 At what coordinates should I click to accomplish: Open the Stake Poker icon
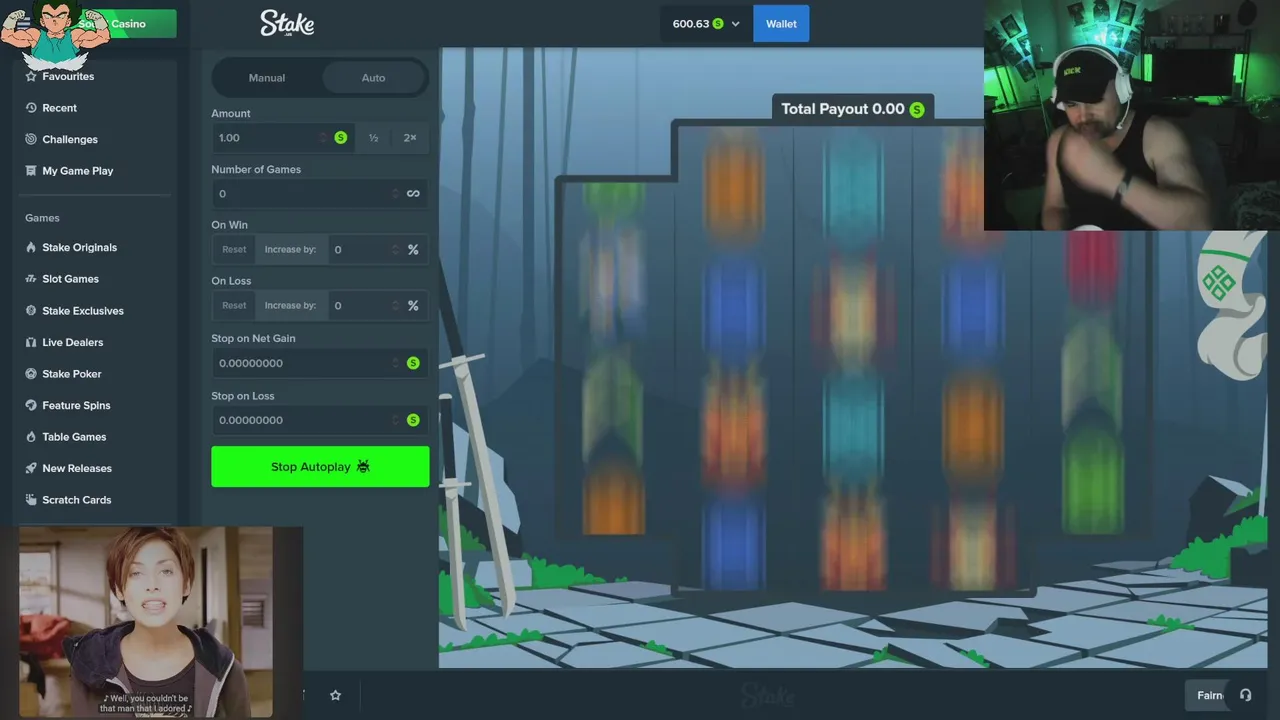tap(32, 374)
